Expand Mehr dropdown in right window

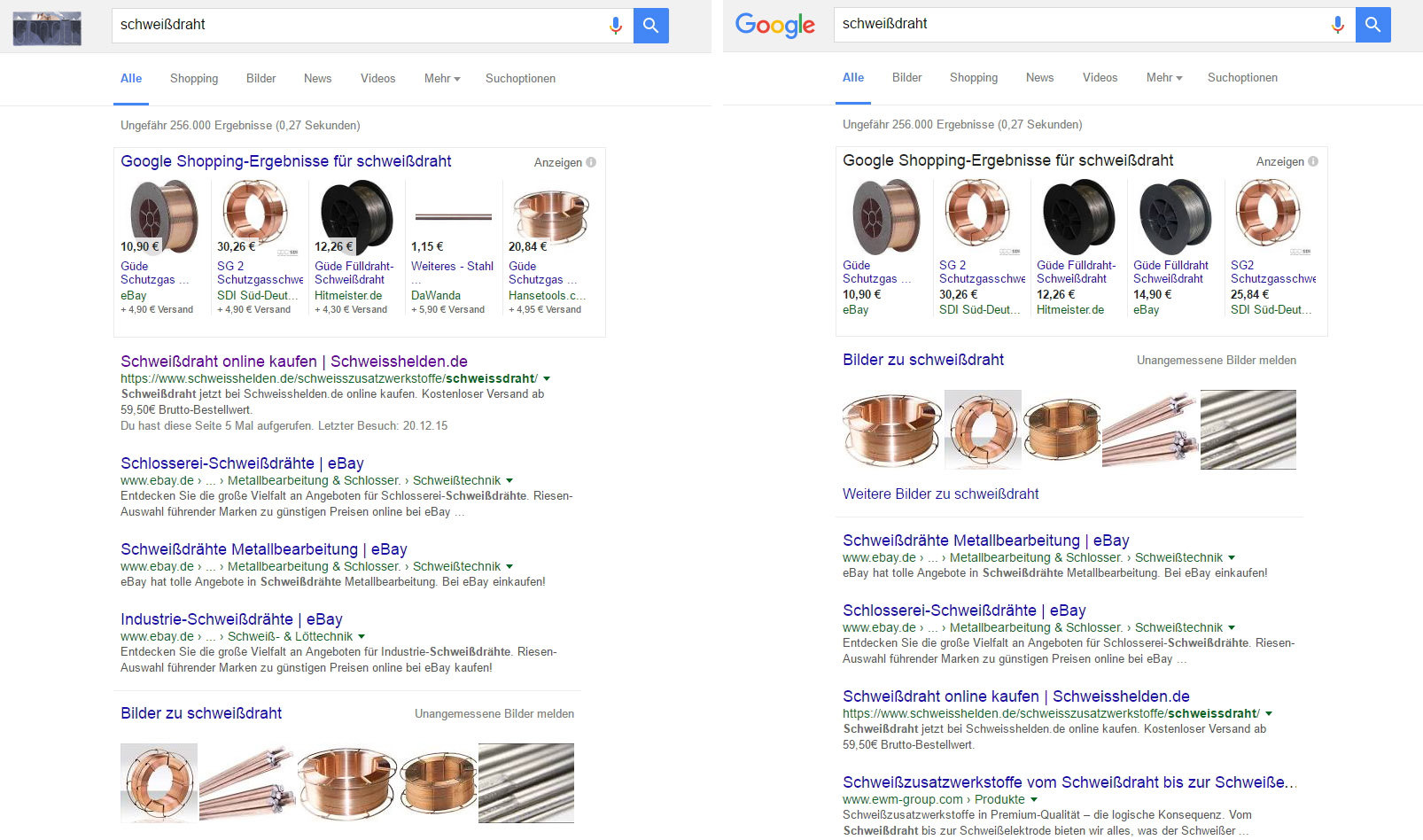[x=1164, y=78]
